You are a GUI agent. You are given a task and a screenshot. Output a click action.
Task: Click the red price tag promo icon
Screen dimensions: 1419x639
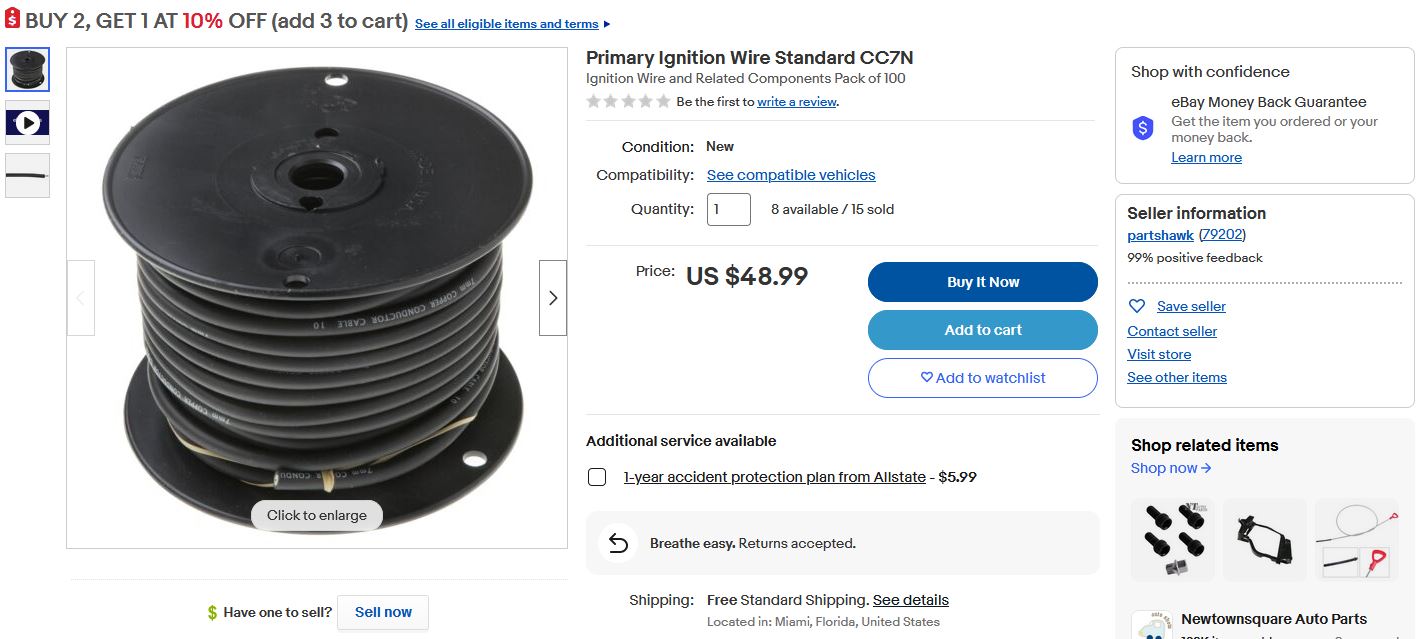tap(12, 19)
